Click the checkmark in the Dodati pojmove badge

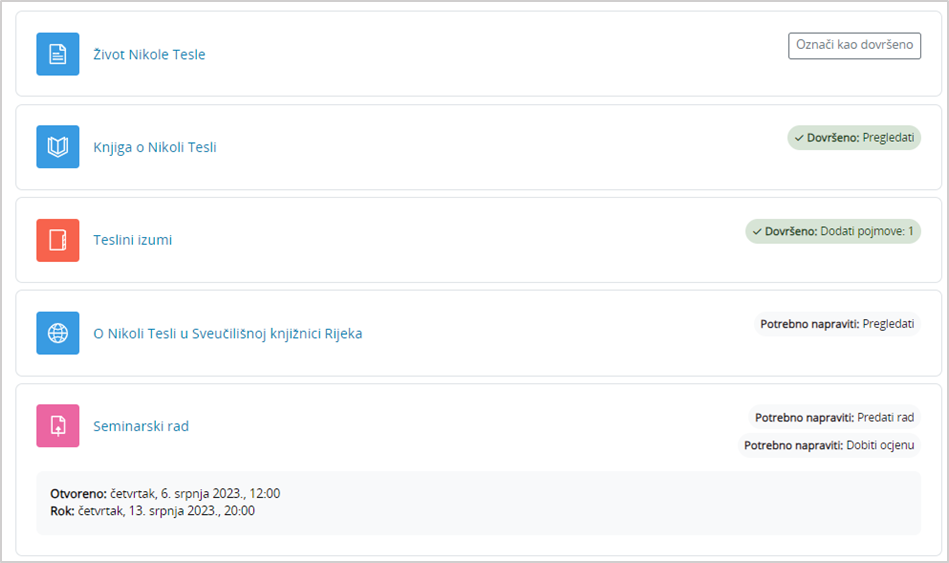[757, 231]
